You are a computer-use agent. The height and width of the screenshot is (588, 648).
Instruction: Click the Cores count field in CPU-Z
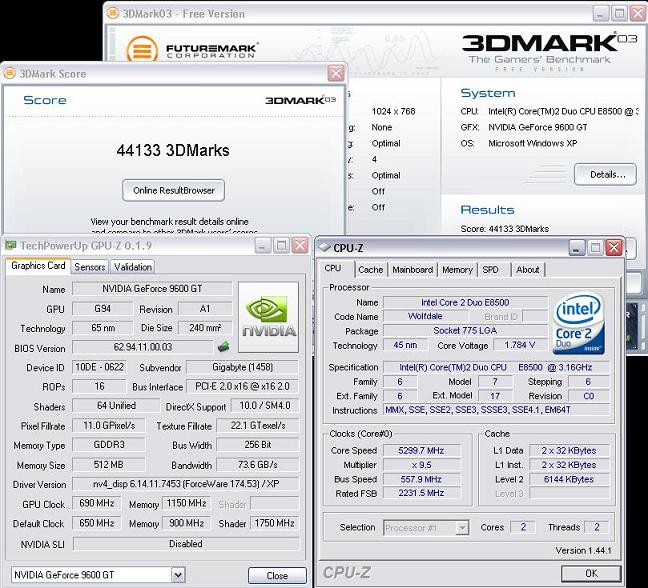[523, 527]
